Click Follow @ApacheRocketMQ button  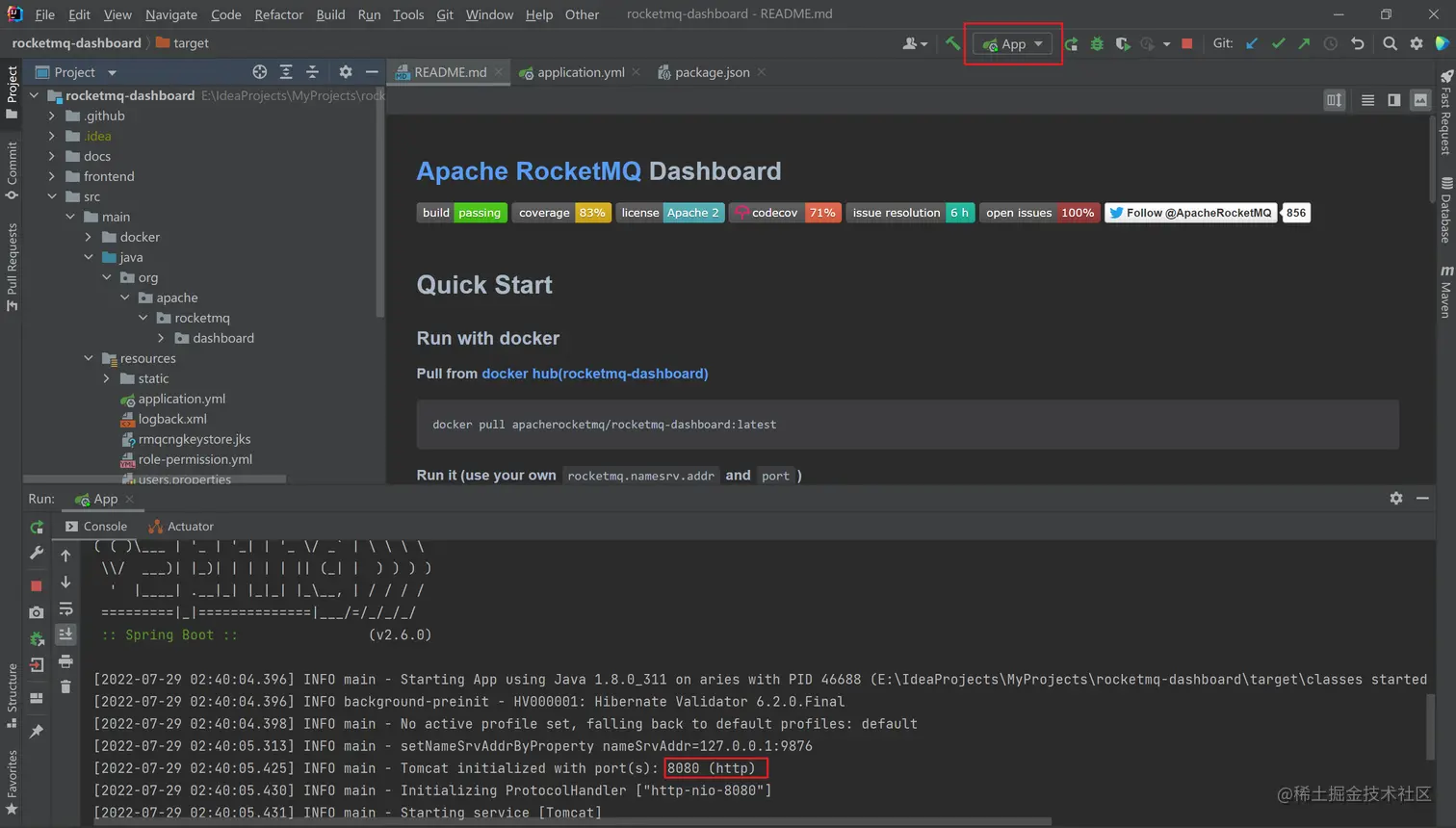click(x=1191, y=213)
